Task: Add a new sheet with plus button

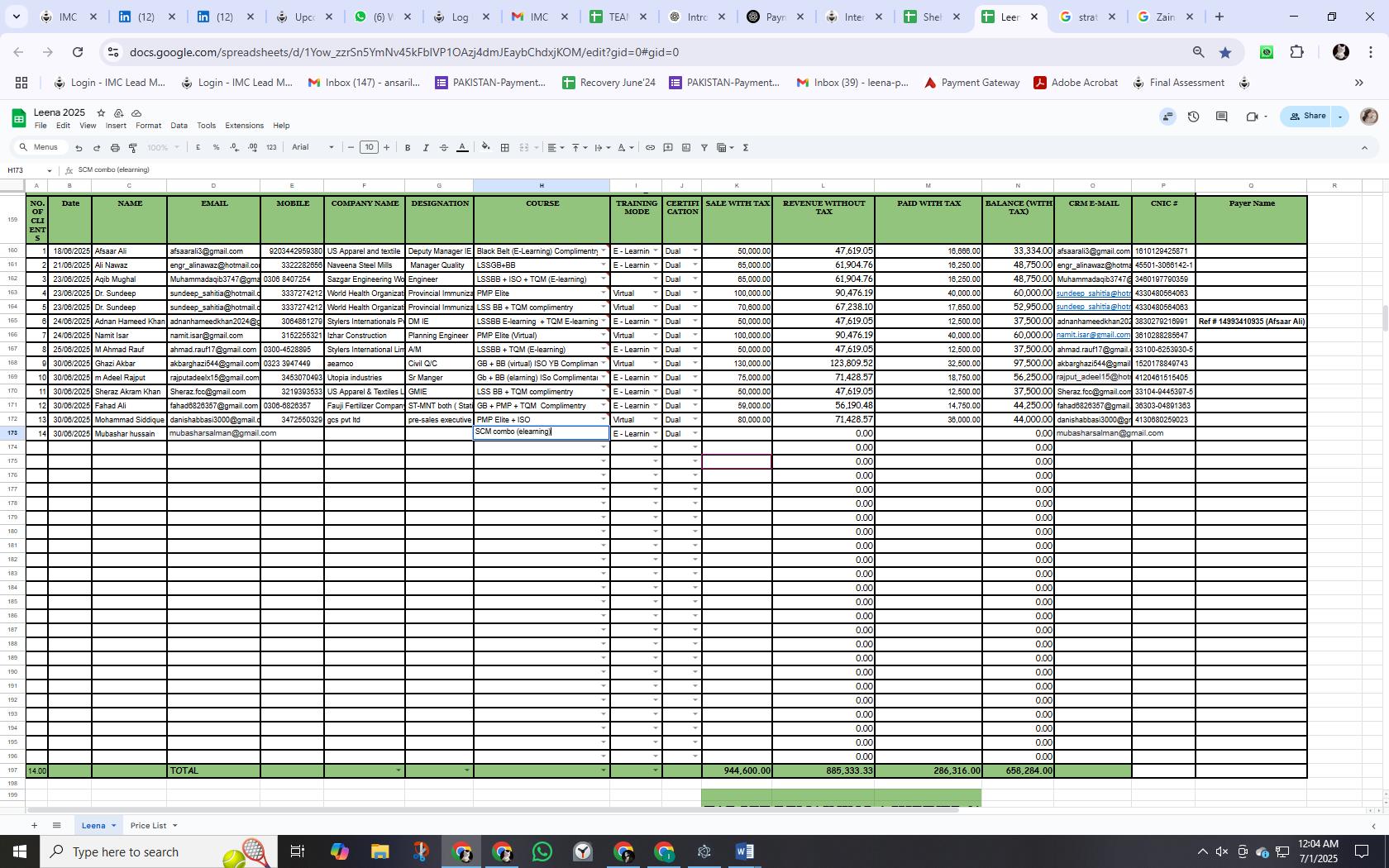Action: pyautogui.click(x=34, y=826)
